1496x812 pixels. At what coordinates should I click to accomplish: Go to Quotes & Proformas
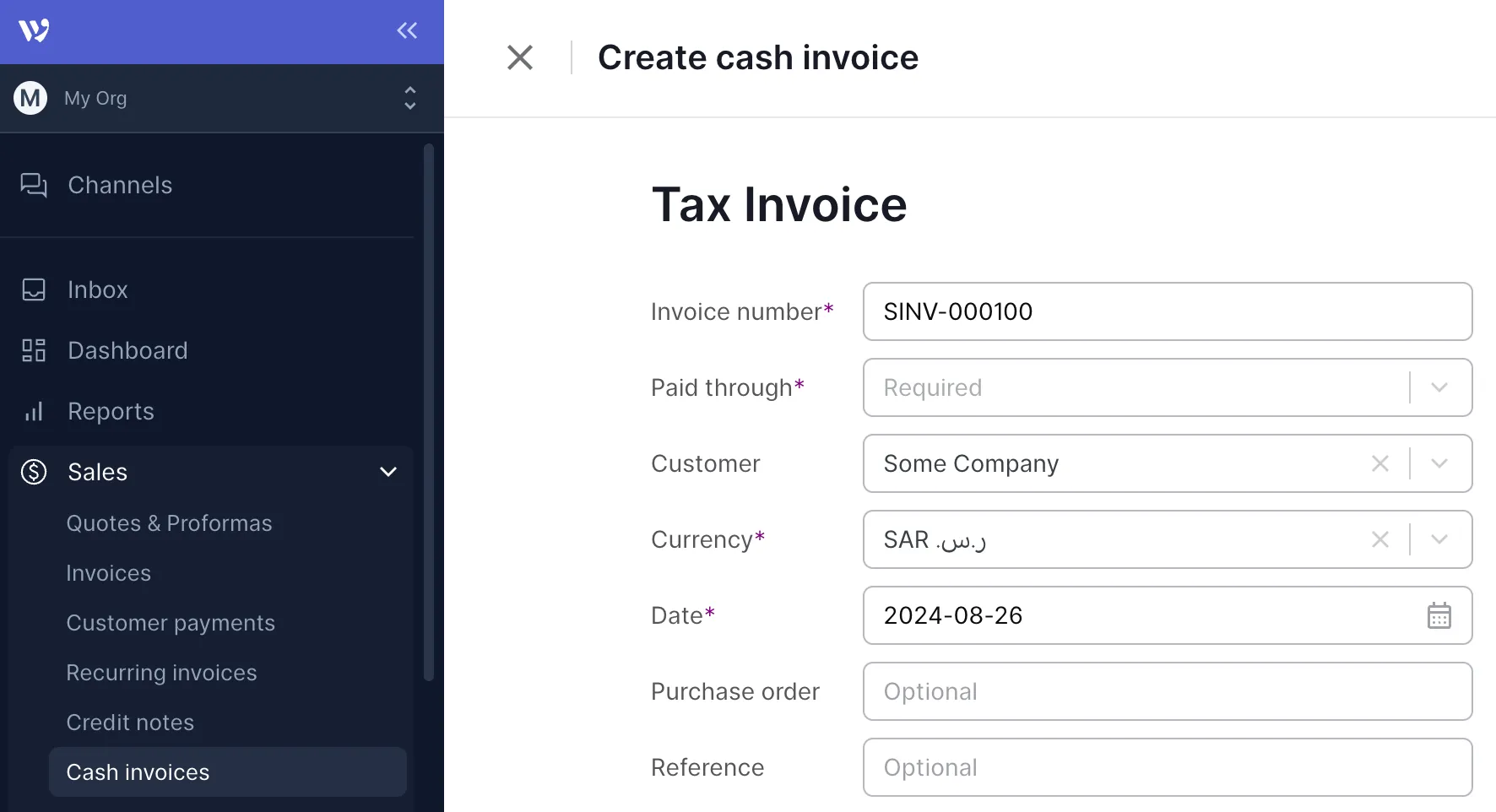[169, 523]
